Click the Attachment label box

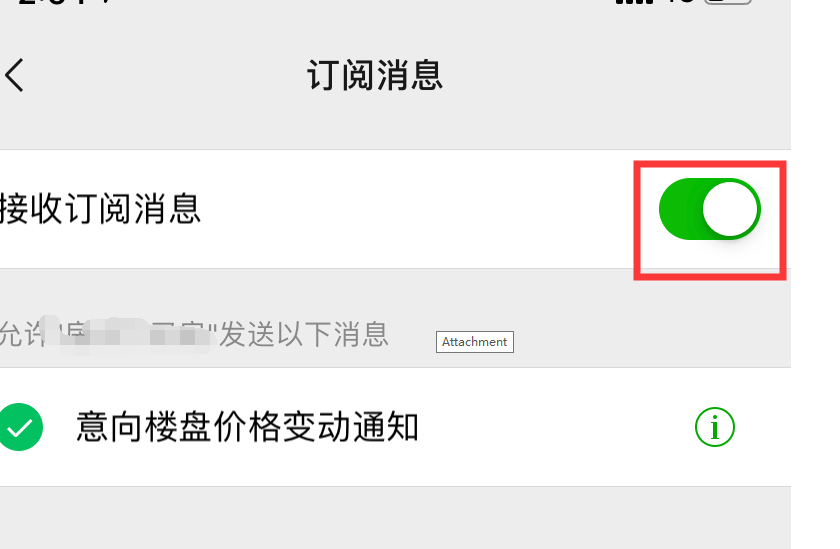point(475,342)
